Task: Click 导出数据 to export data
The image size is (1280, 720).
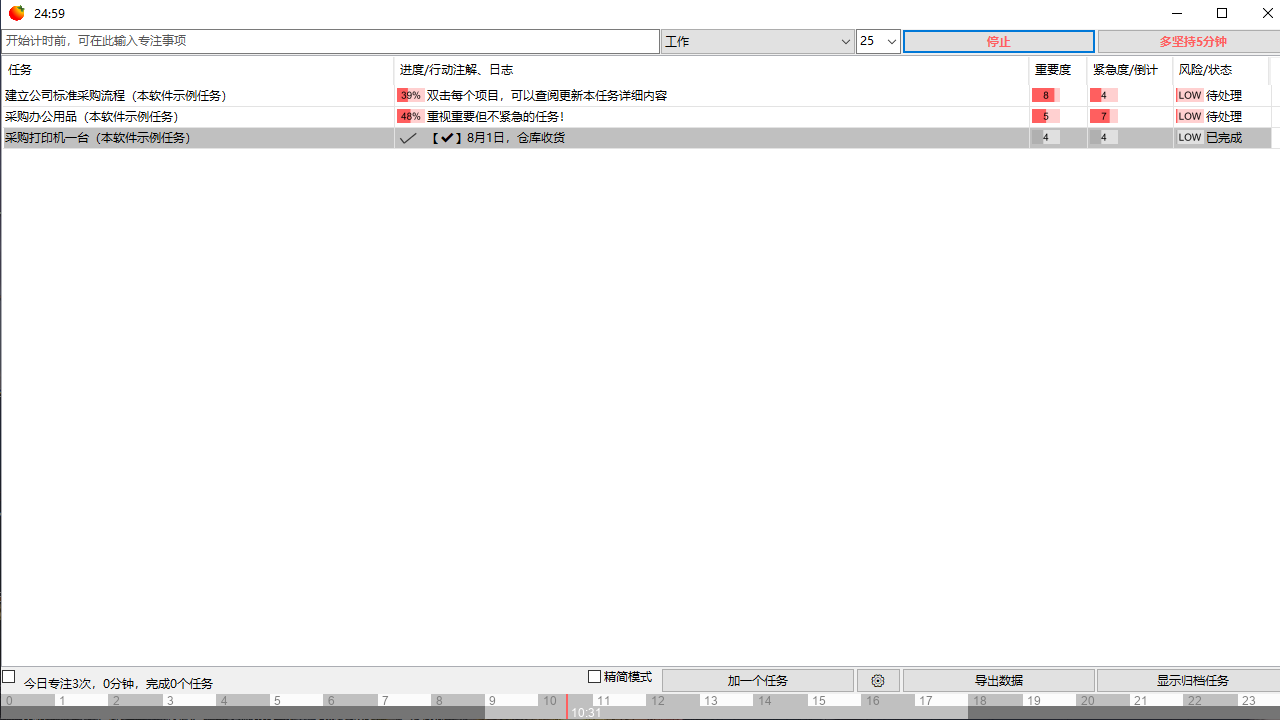Action: 999,680
